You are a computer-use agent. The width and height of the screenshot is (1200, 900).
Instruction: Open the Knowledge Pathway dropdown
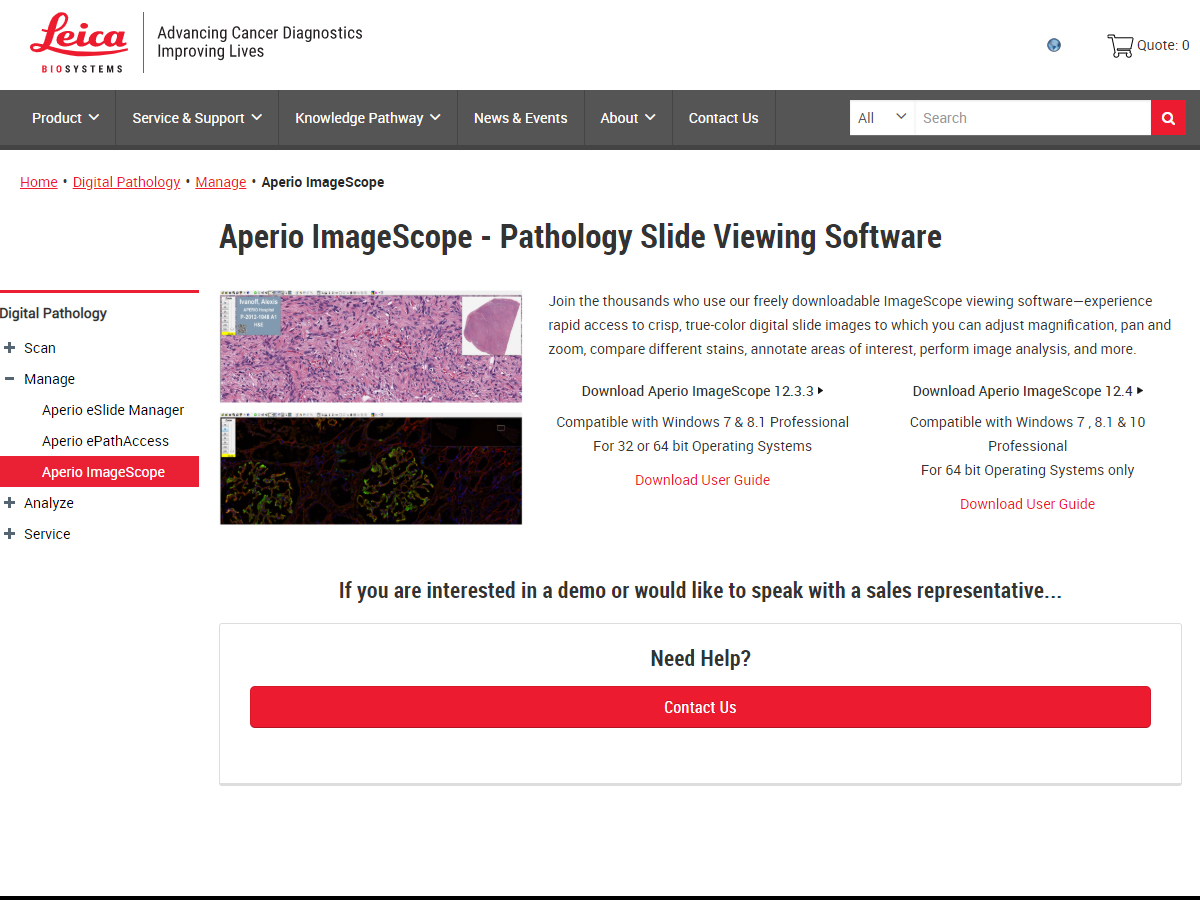pyautogui.click(x=367, y=117)
